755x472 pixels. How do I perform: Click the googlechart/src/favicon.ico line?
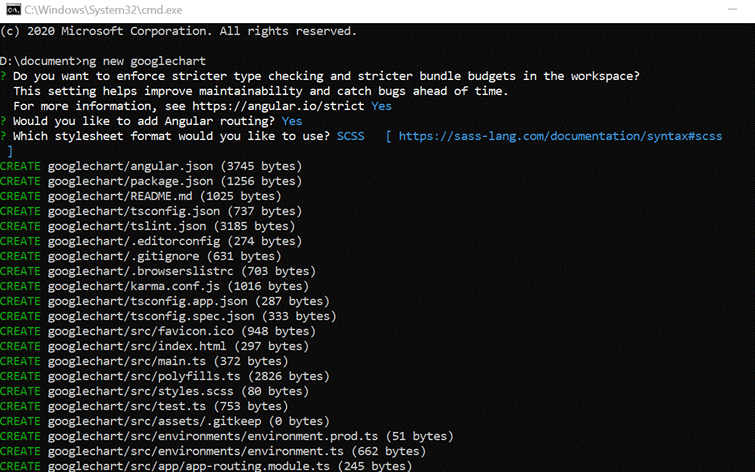158,331
